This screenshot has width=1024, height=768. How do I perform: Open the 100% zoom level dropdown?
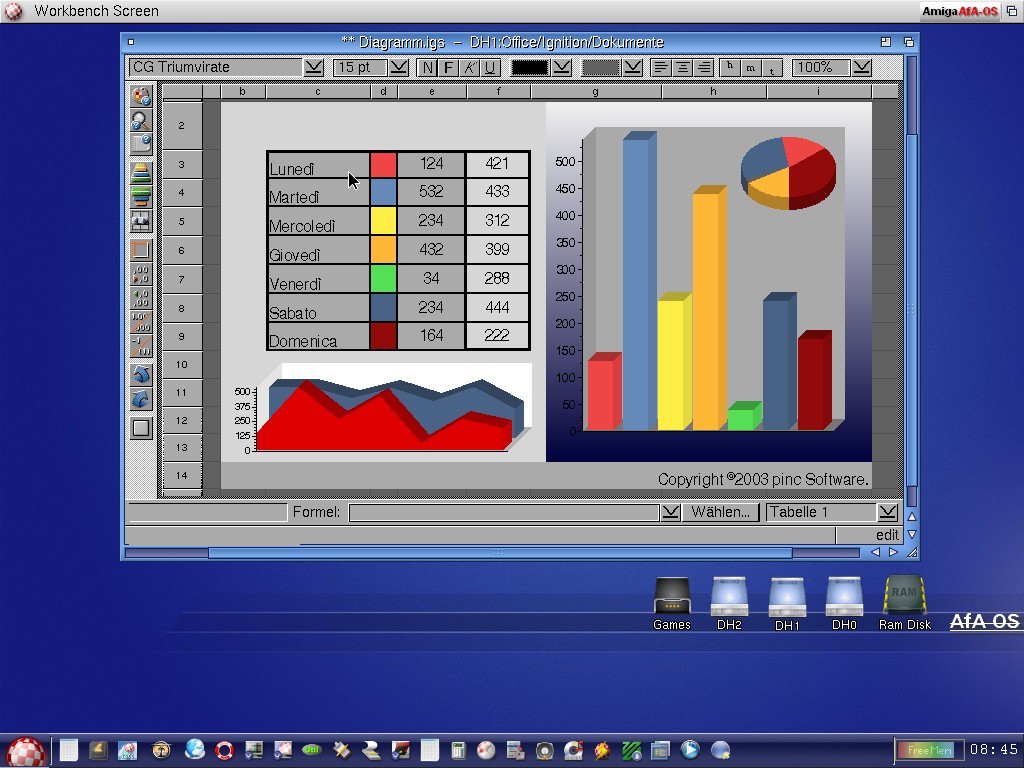click(x=861, y=67)
